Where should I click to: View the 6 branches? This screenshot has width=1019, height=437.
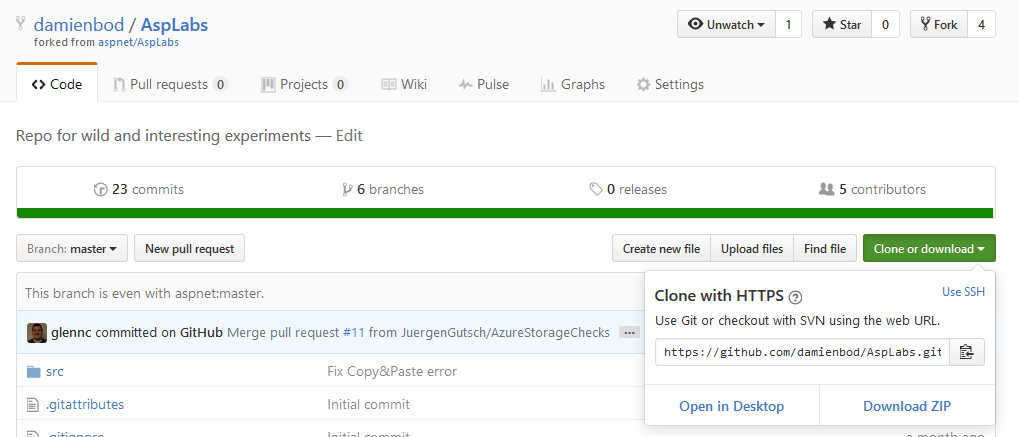383,189
